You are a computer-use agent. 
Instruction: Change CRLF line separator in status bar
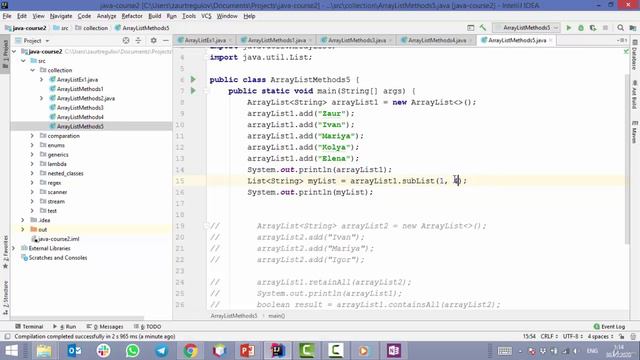coord(549,336)
